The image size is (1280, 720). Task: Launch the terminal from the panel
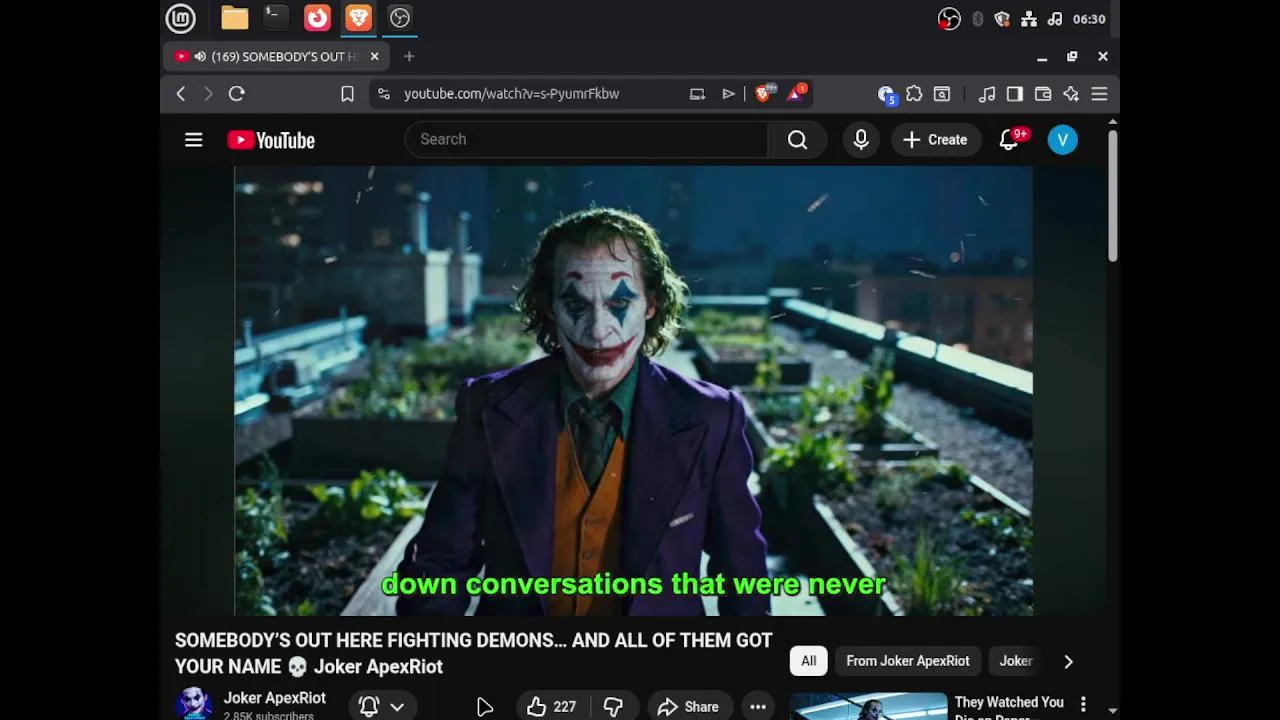tap(275, 18)
